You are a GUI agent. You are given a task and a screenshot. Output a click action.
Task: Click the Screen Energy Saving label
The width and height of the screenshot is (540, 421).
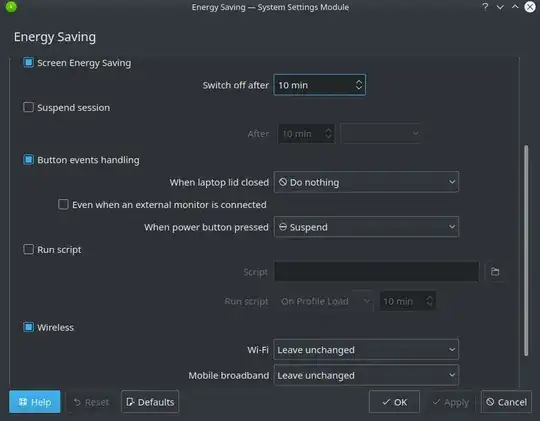click(84, 63)
